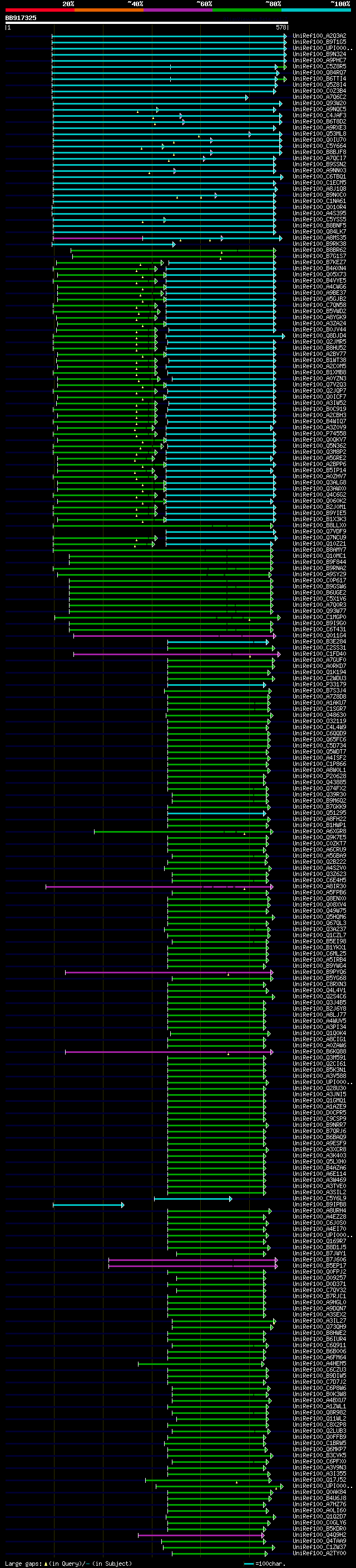356x1568 pixels.
Task: Click hit label UniRef100_A8J1Q8
Action: (319, 189)
